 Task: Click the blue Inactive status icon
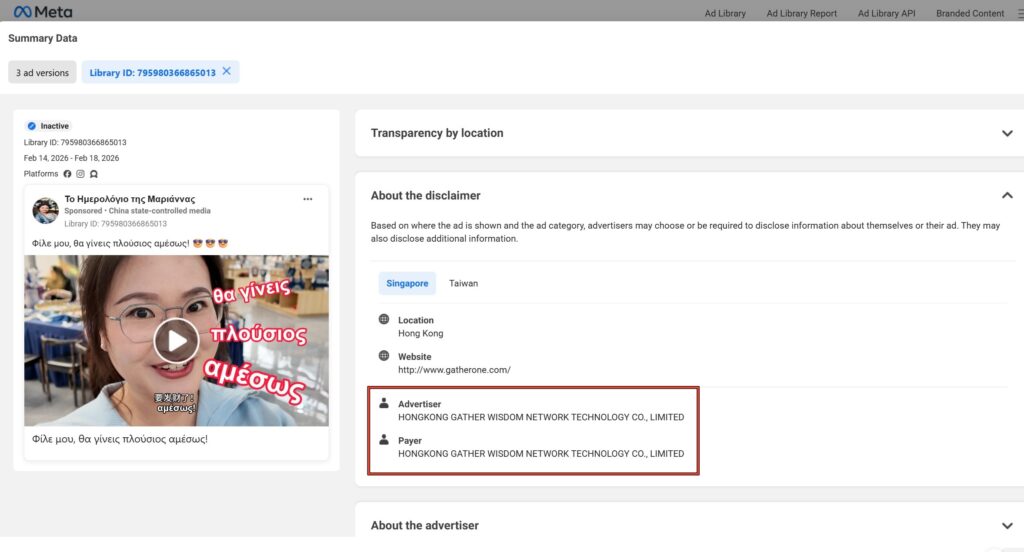coord(32,126)
